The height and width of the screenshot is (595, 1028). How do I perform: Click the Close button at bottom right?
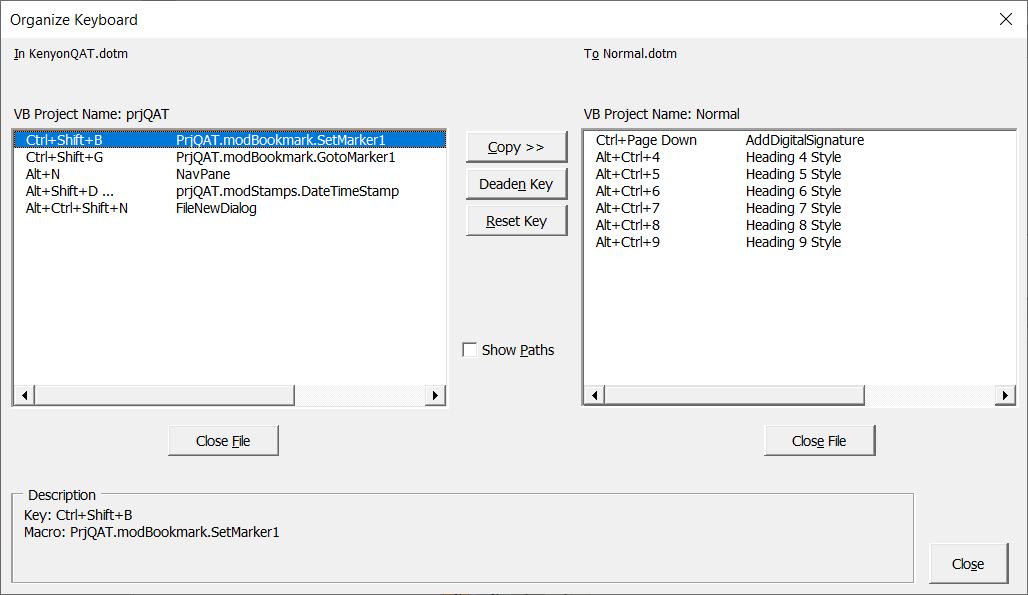(x=967, y=564)
